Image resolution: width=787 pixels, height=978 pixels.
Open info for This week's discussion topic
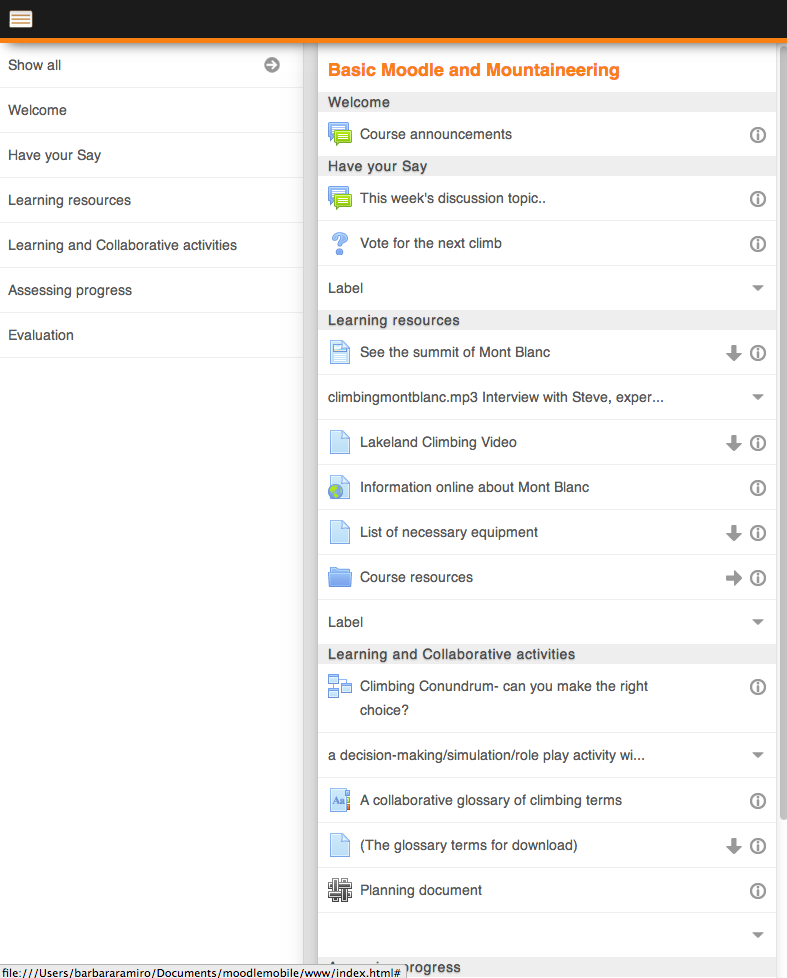758,199
